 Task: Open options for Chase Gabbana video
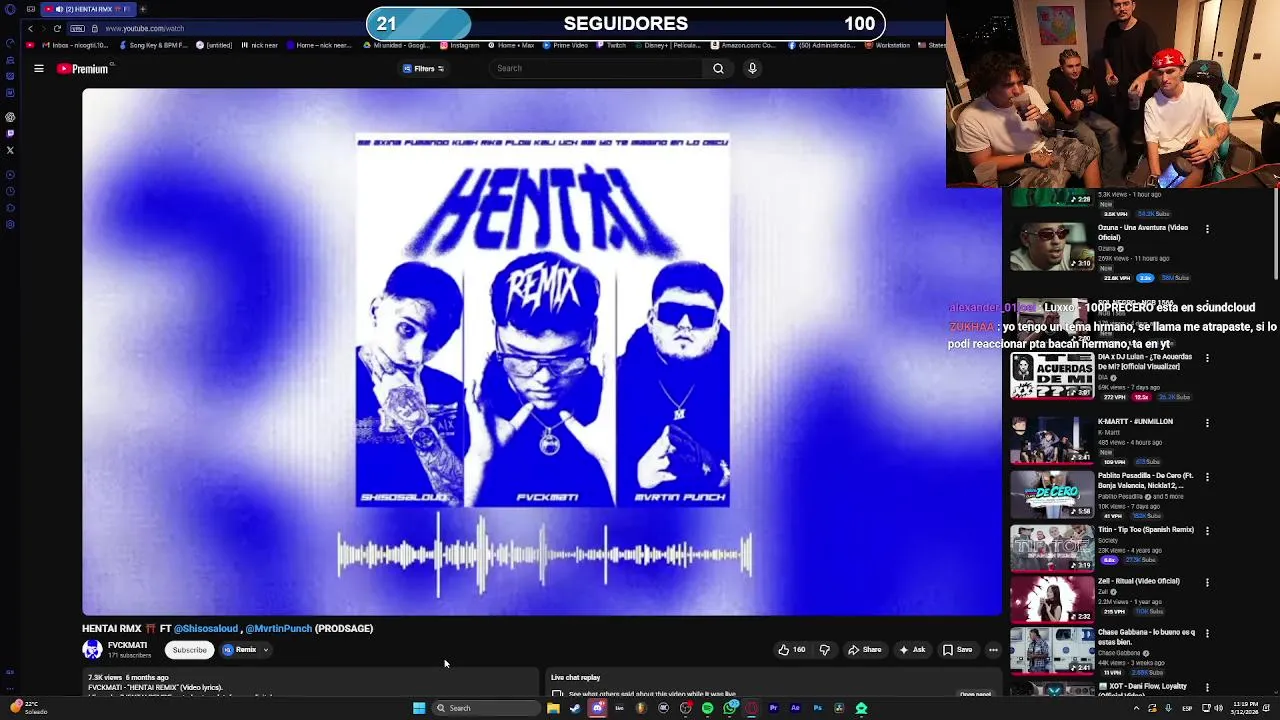coord(1207,634)
